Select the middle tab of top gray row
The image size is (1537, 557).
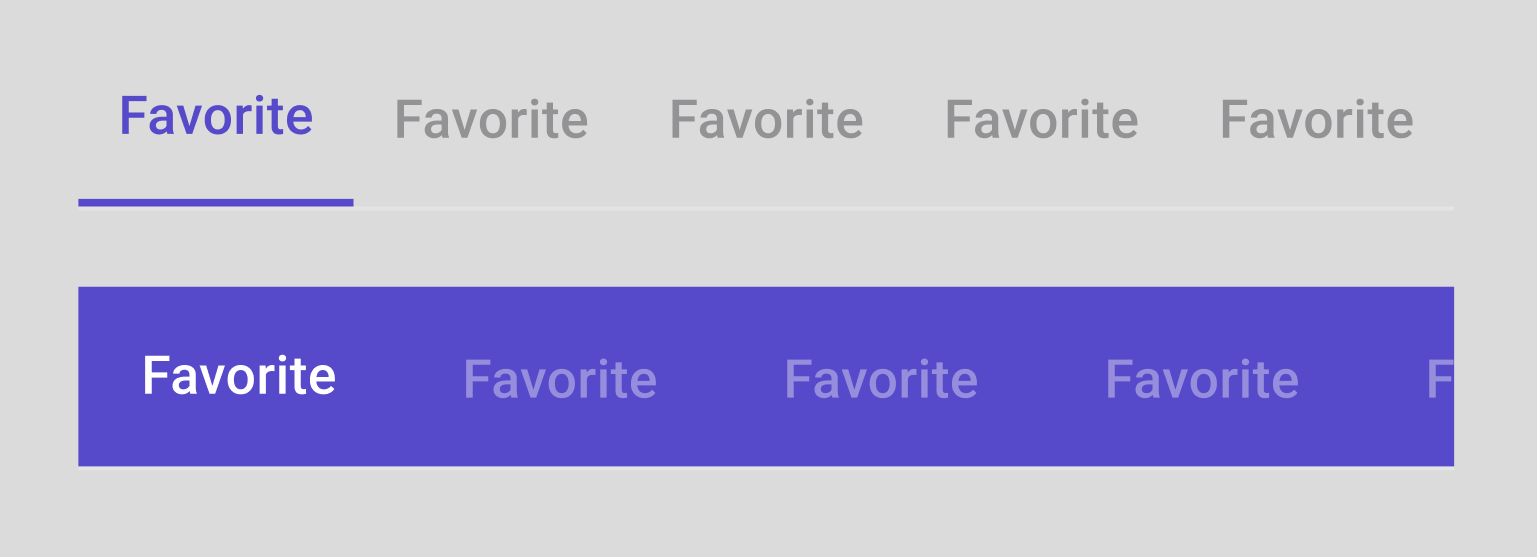click(x=766, y=121)
